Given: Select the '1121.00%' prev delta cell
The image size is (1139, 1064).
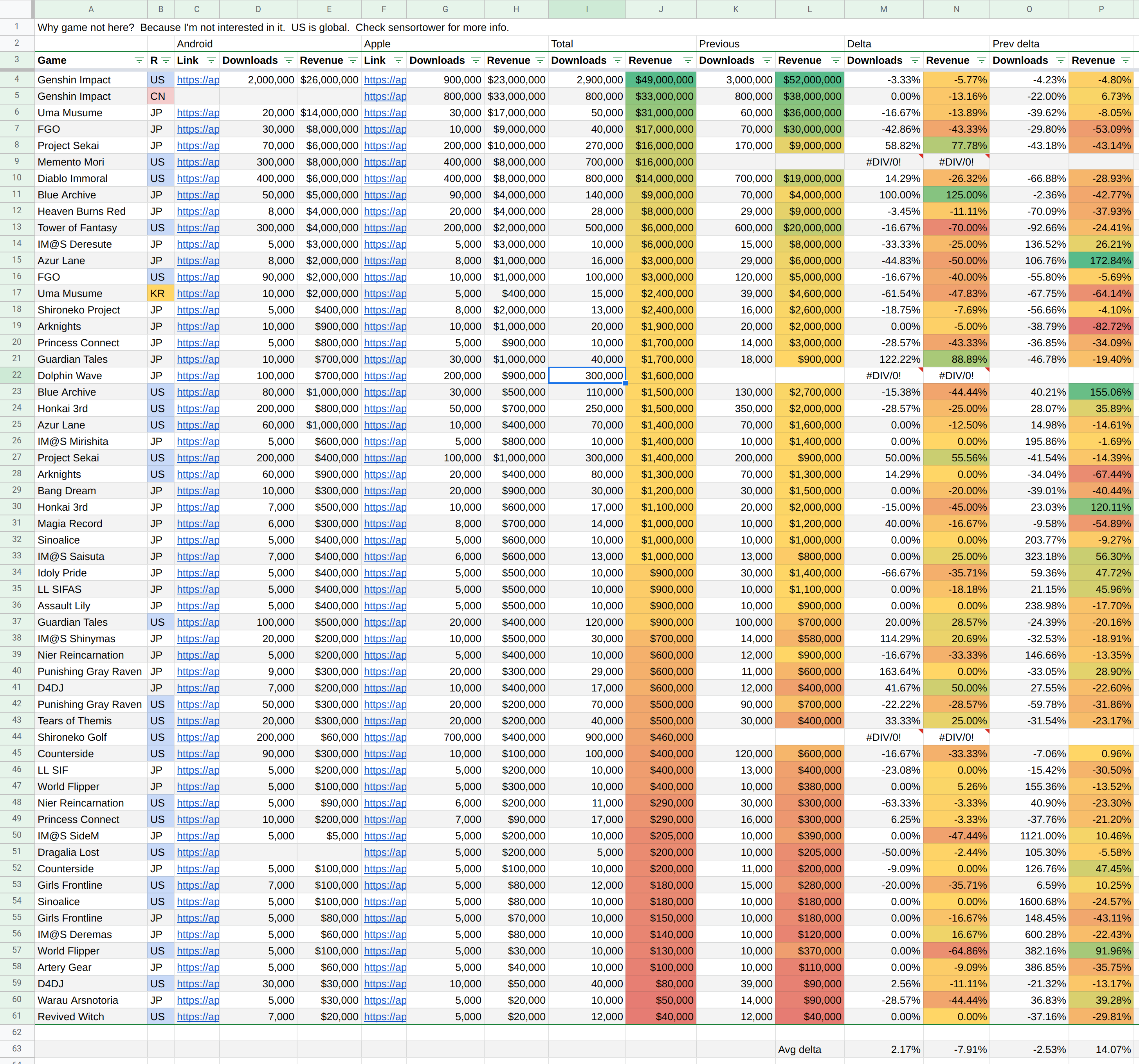Looking at the screenshot, I should point(1029,836).
